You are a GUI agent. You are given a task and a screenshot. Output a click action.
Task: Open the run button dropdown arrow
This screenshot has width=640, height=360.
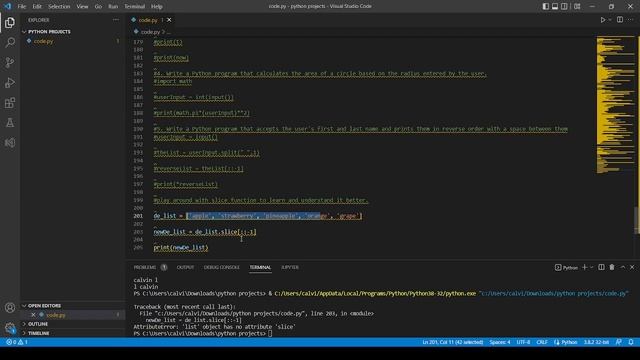pyautogui.click(x=610, y=20)
